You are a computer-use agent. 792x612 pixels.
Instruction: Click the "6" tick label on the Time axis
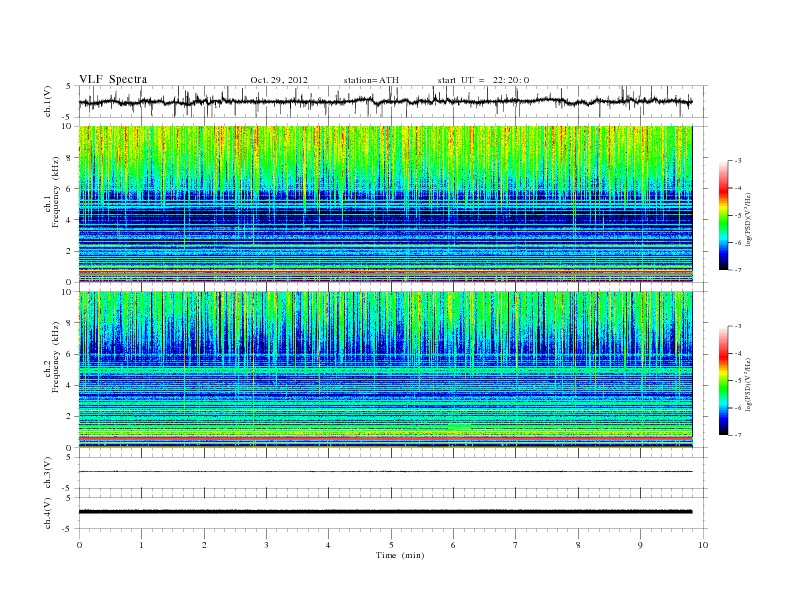(x=454, y=545)
